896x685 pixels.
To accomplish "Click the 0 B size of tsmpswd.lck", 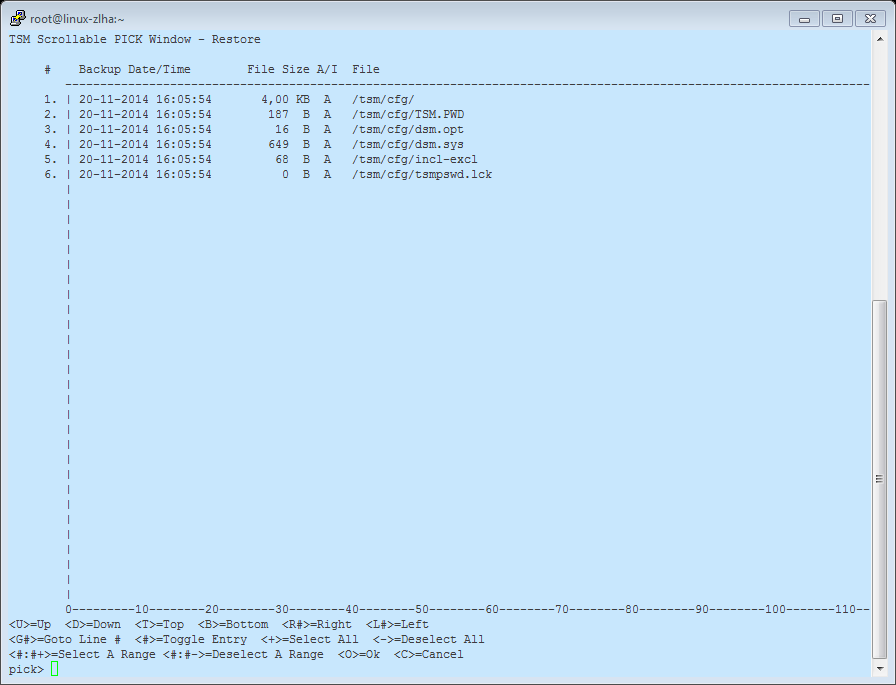I will click(x=296, y=174).
